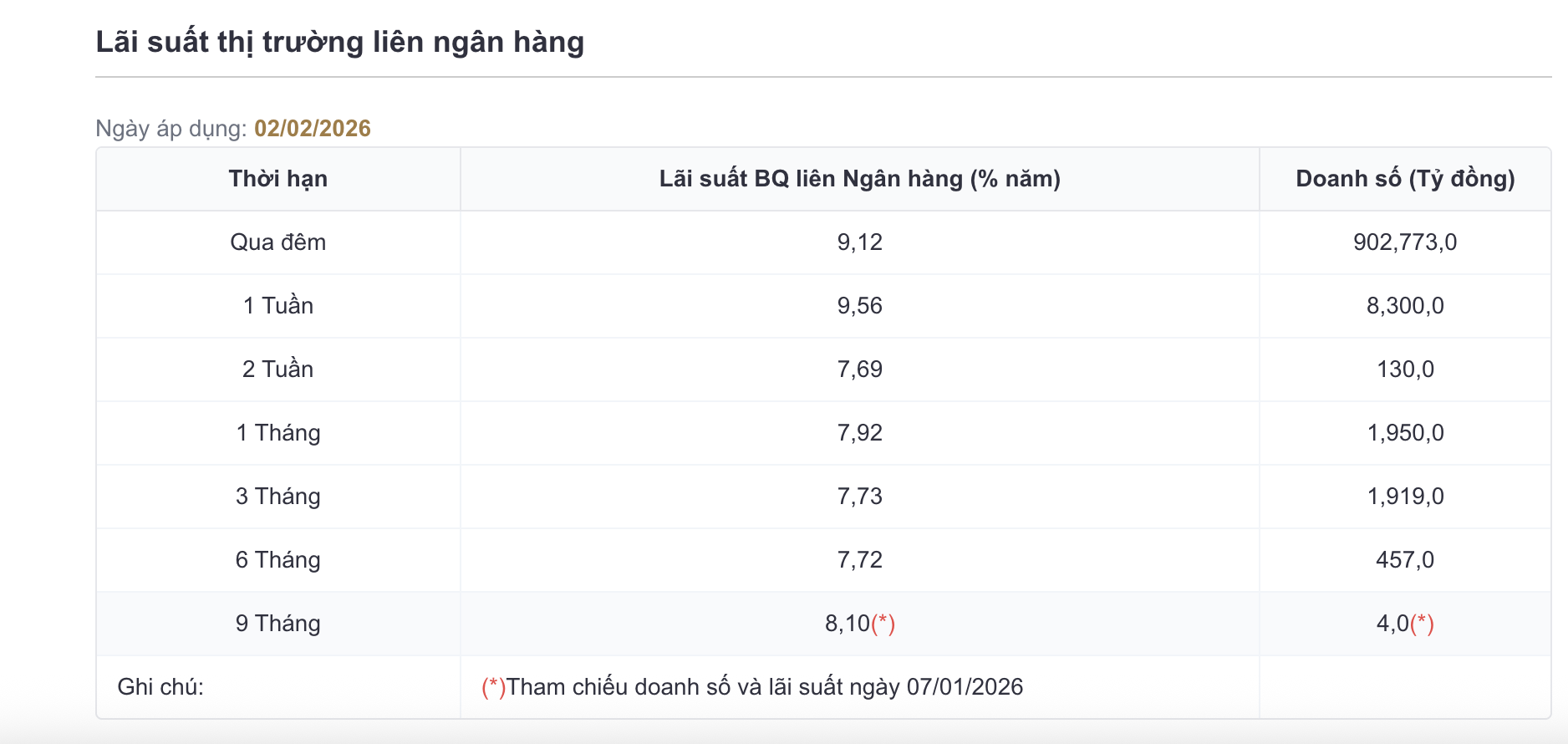Image resolution: width=1568 pixels, height=744 pixels.
Task: Select the "9 Tháng" row label
Action: point(278,624)
